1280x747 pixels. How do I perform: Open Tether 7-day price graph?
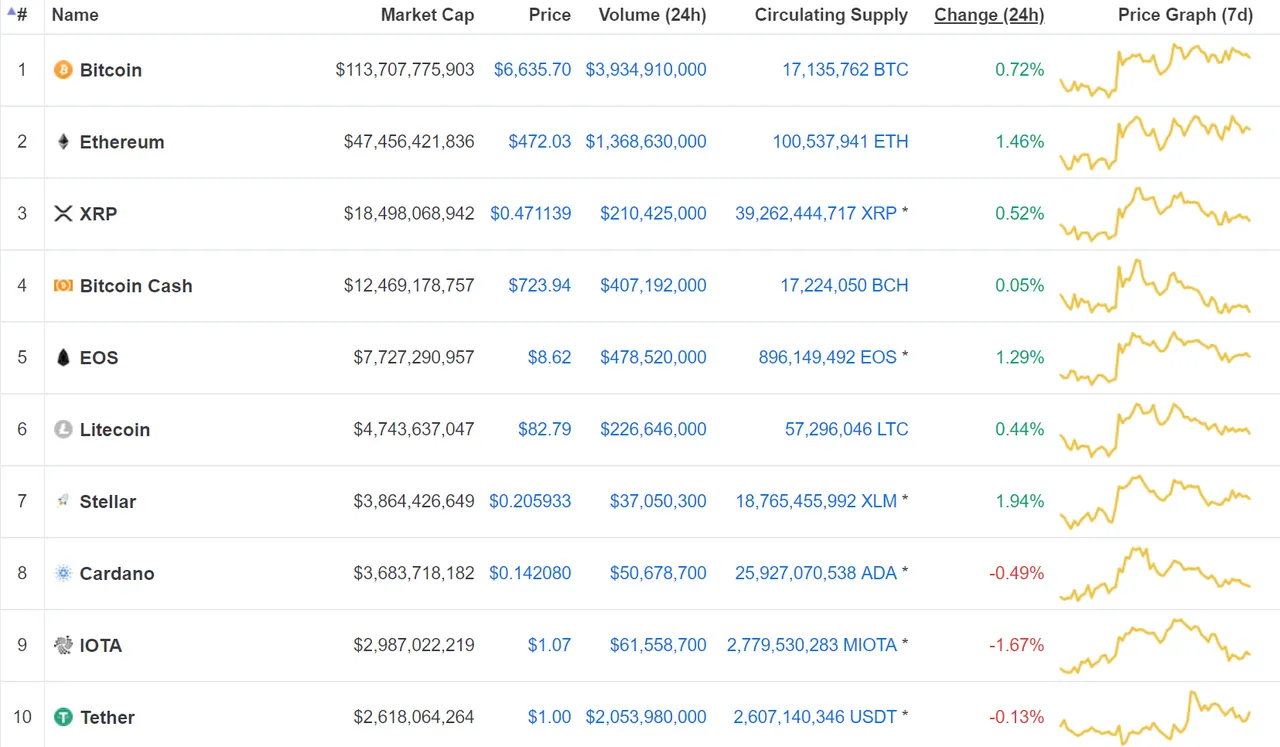tap(1155, 718)
